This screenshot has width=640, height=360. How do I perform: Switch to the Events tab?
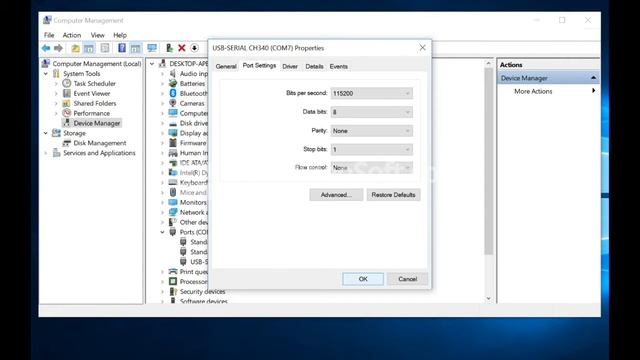(339, 66)
